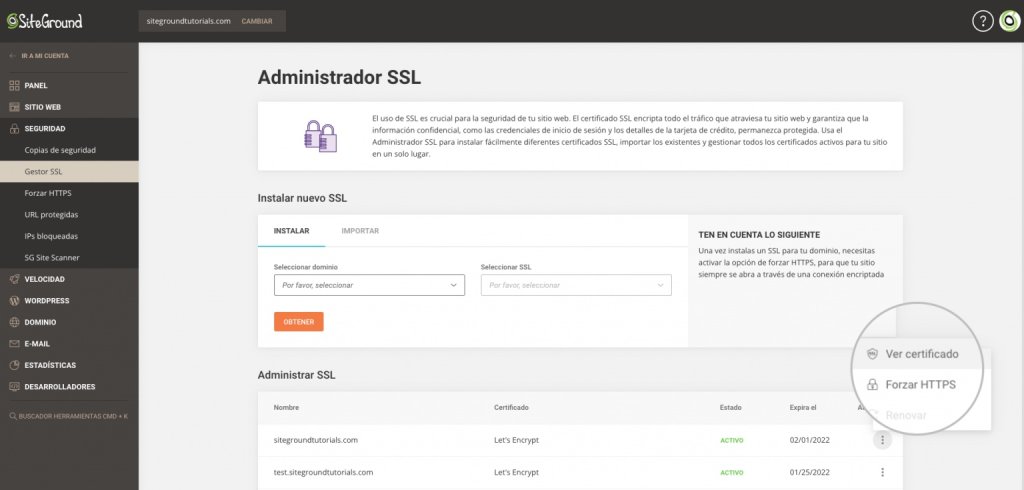Image resolution: width=1024 pixels, height=490 pixels.
Task: Click the Dominio globe icon
Action: coord(14,322)
